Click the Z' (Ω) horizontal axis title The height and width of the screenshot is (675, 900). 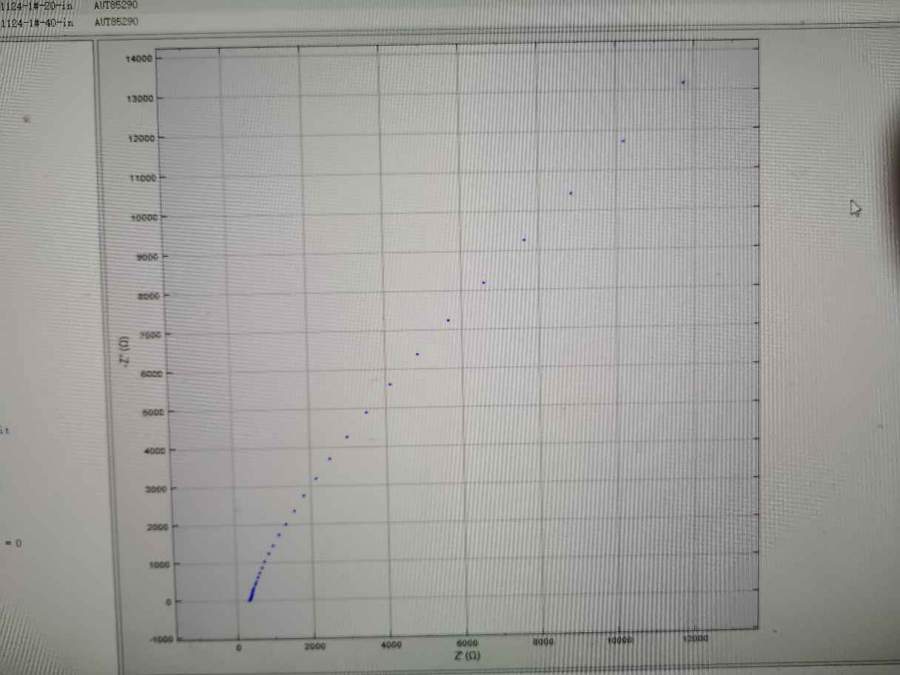pos(467,655)
